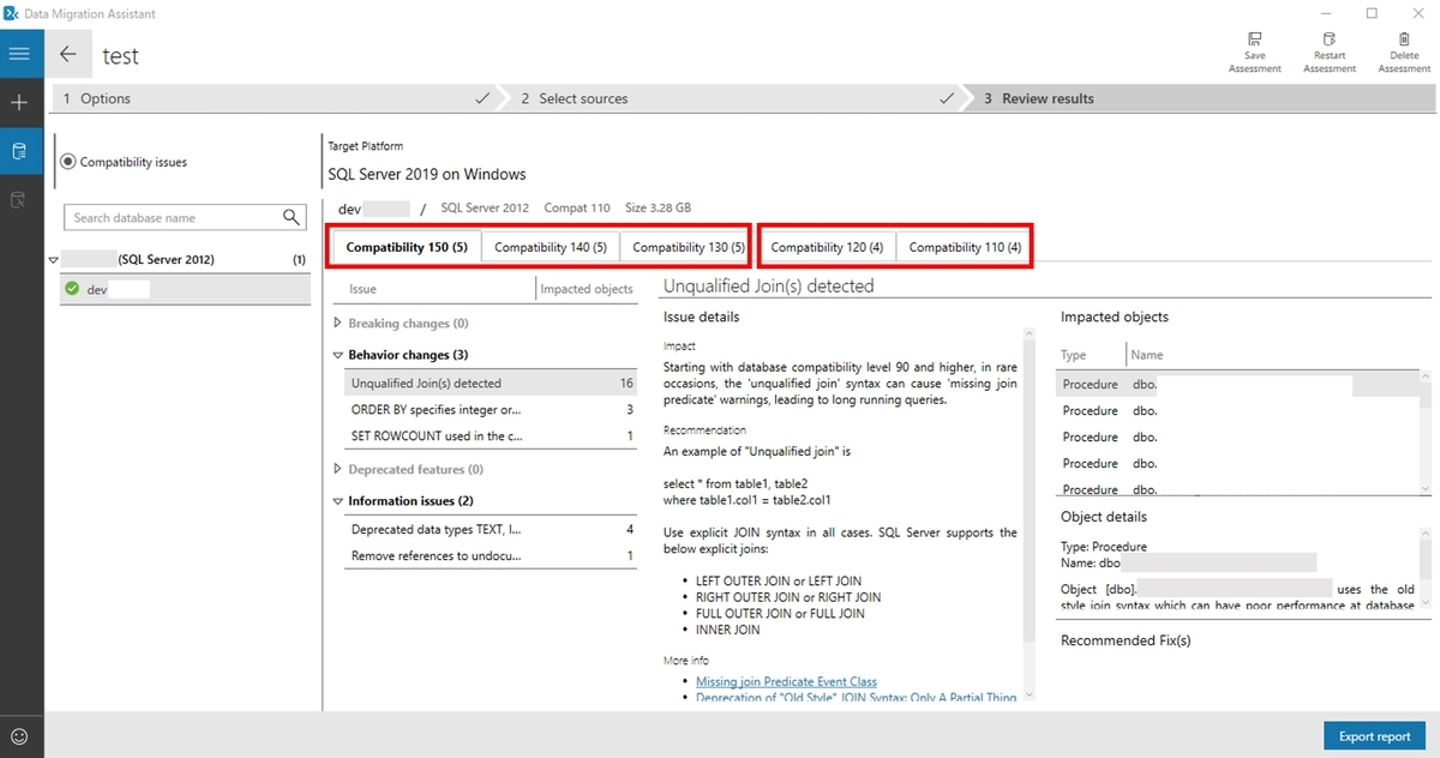The image size is (1440, 758).
Task: Open the hamburger navigation menu
Action: pyautogui.click(x=19, y=53)
